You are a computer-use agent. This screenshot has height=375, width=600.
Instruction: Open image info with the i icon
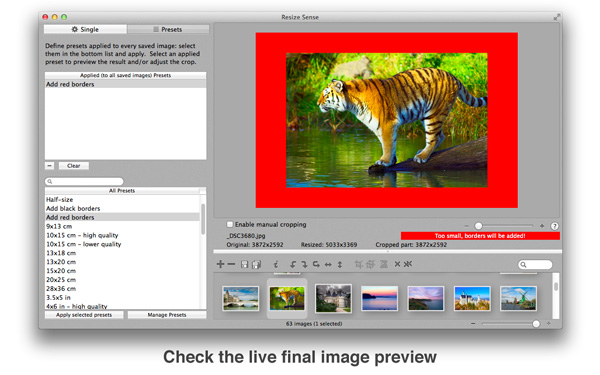tap(276, 264)
